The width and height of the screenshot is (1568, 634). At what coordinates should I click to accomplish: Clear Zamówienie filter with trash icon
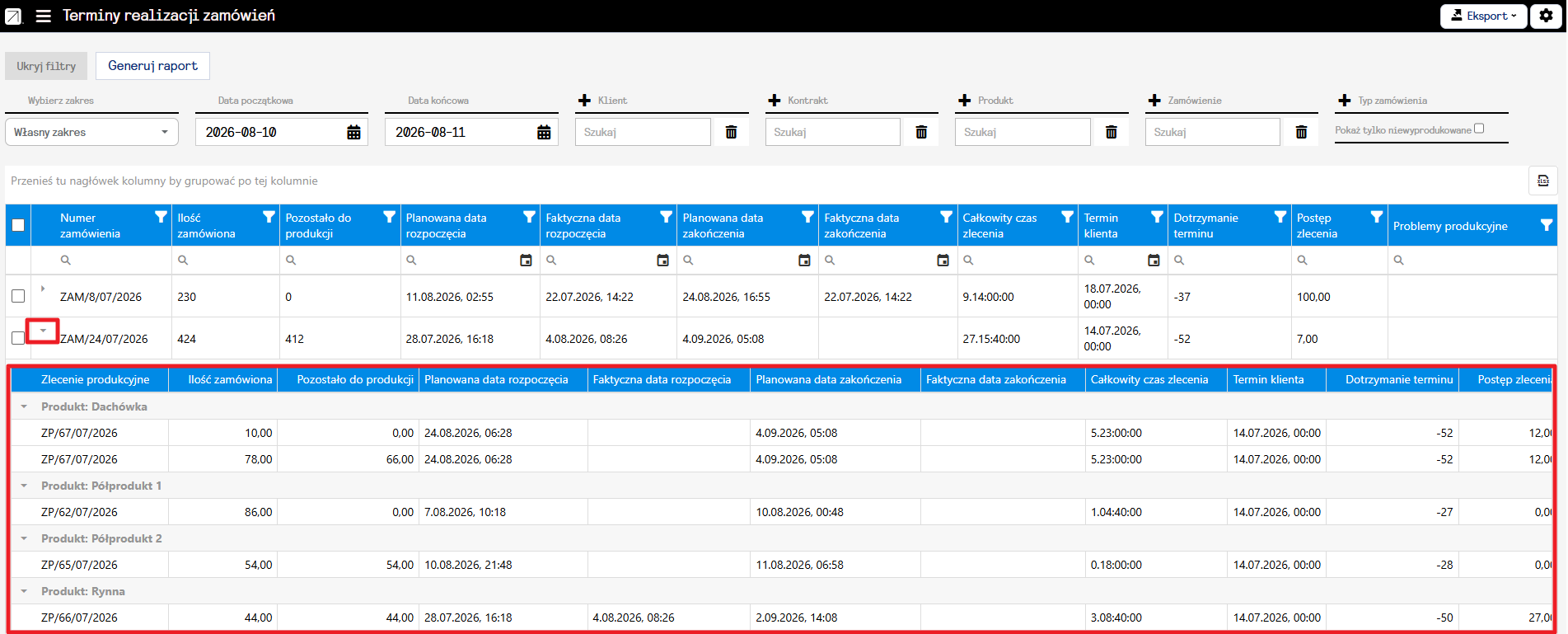1301,132
